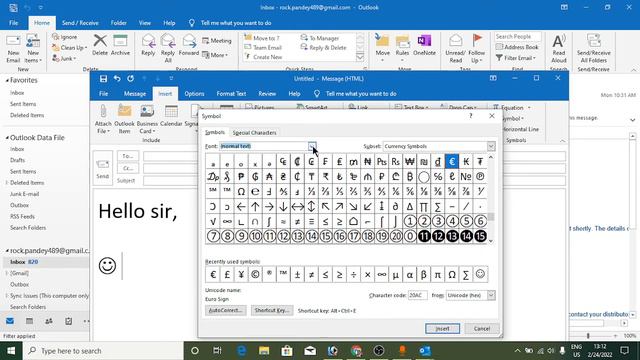The width and height of the screenshot is (640, 360).
Task: Collapse the rock.pandey489 account tree
Action: [x=7, y=251]
